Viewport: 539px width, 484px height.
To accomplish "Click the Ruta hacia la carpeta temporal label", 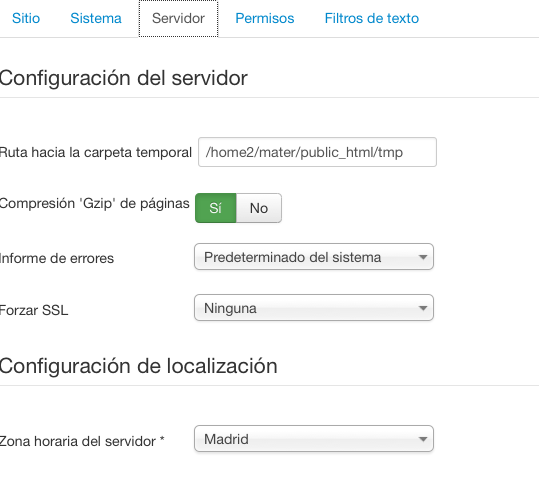I will point(96,152).
